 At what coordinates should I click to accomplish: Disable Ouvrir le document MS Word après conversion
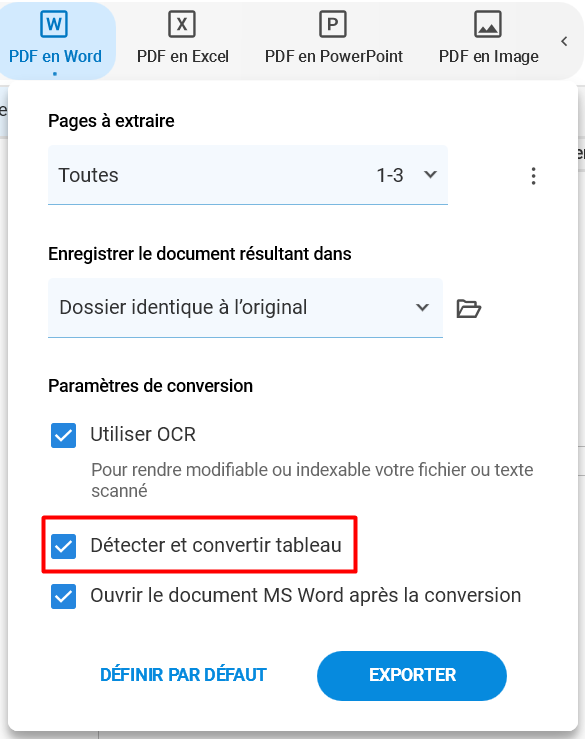click(x=64, y=596)
